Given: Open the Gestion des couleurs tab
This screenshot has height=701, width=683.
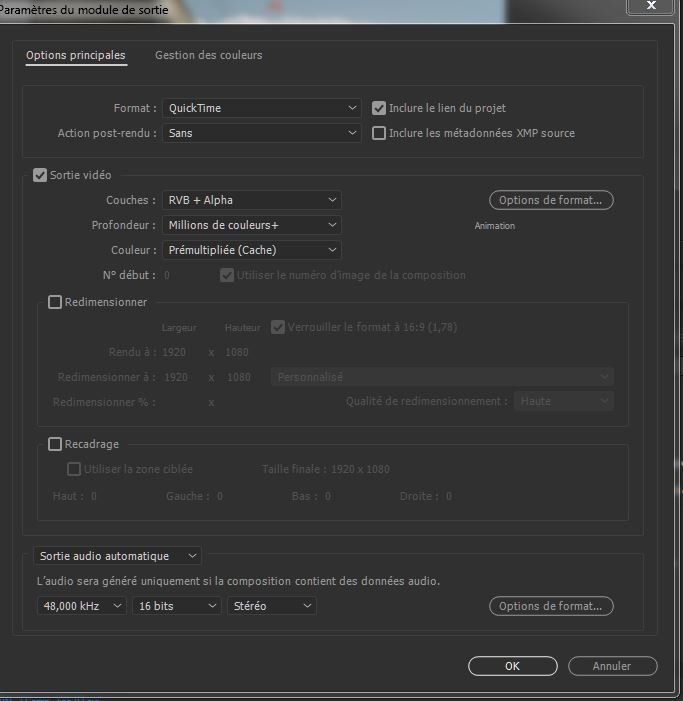Looking at the screenshot, I should tap(209, 55).
